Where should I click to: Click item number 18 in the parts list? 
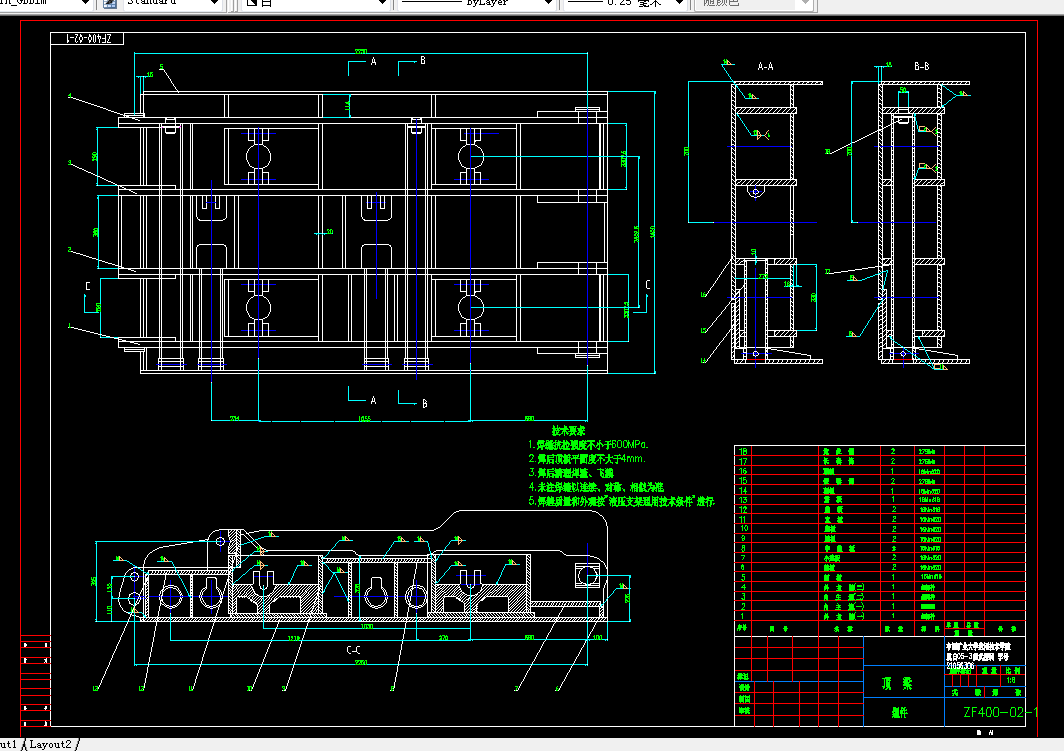743,451
